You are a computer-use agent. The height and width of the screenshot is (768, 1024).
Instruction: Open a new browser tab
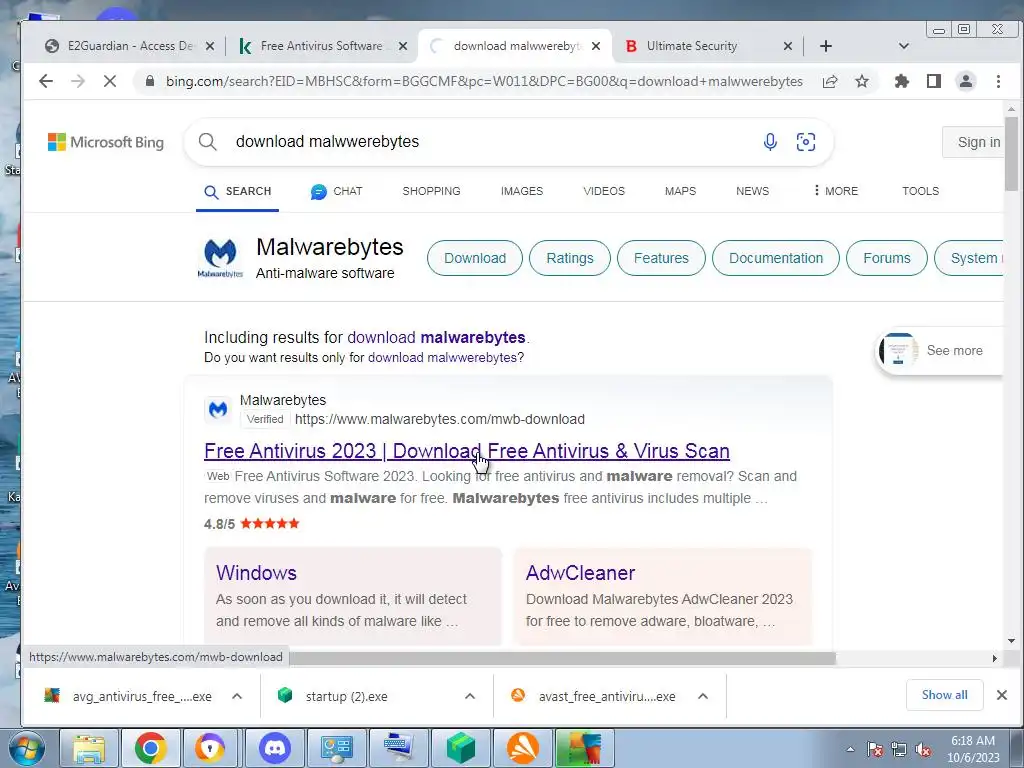(x=825, y=46)
